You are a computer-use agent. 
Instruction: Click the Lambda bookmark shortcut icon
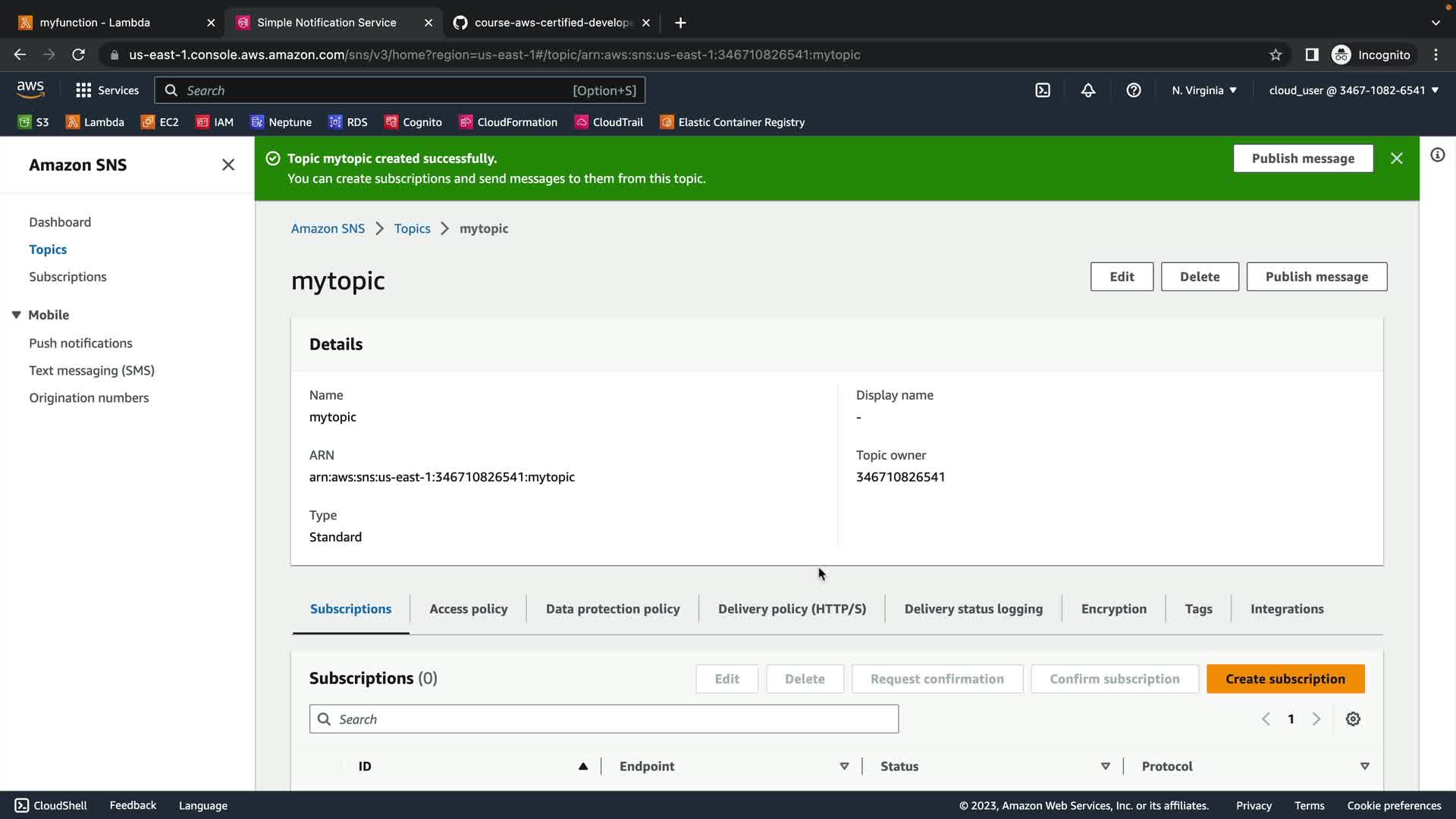pyautogui.click(x=73, y=122)
